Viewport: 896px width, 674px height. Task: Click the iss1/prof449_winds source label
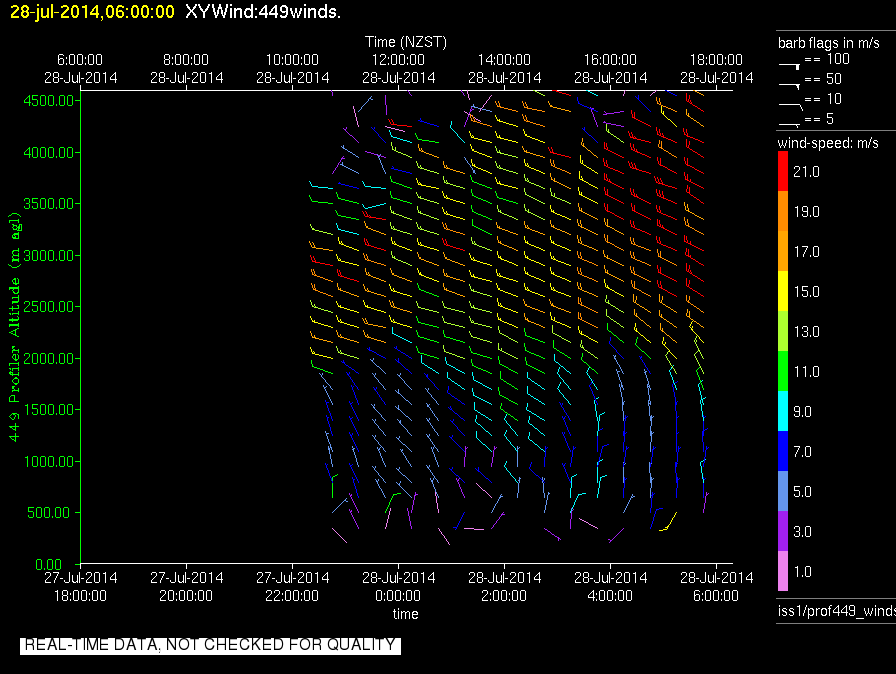tap(836, 610)
